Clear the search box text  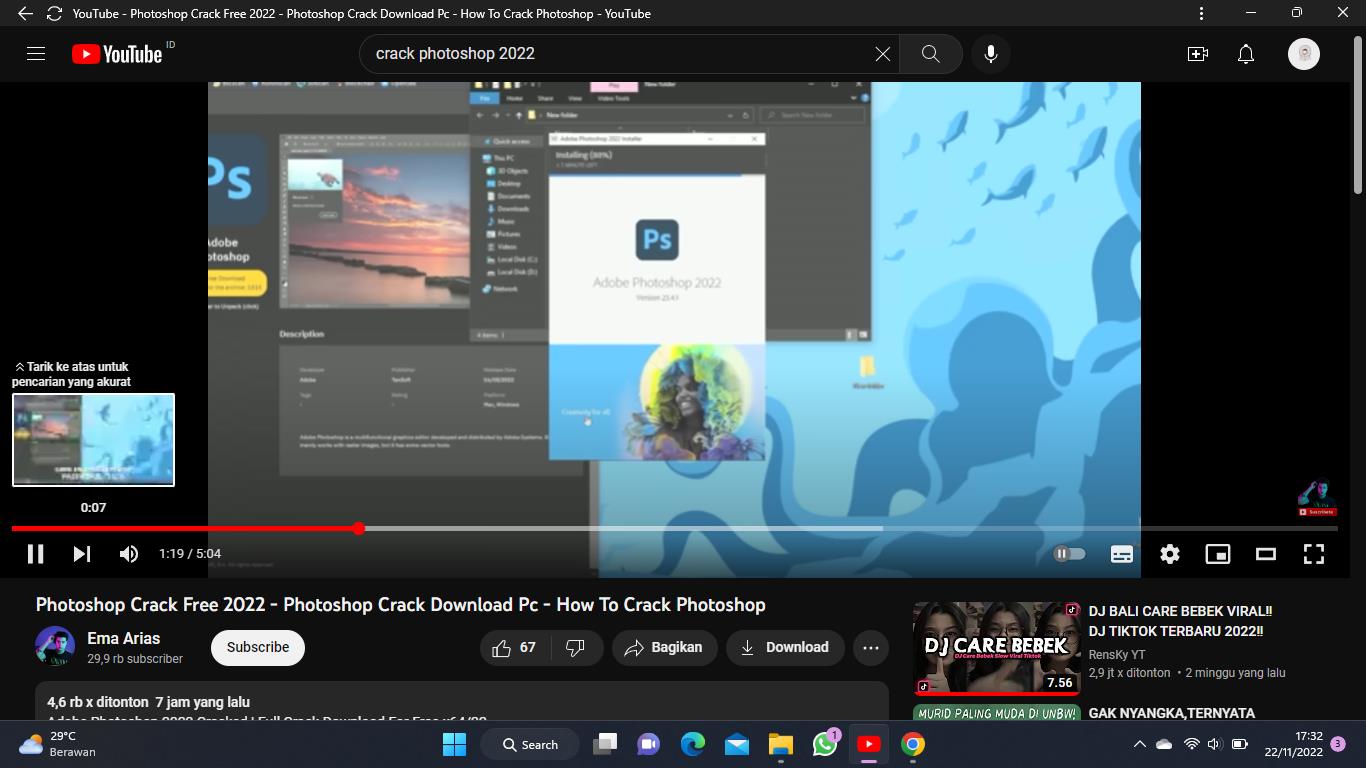tap(882, 54)
